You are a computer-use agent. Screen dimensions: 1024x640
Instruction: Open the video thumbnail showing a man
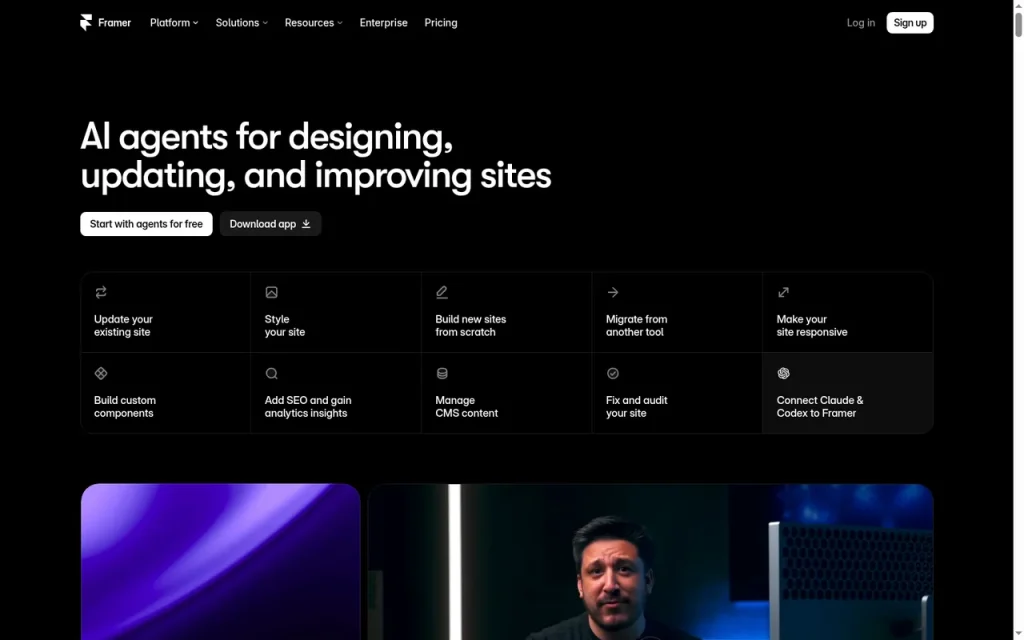point(651,562)
